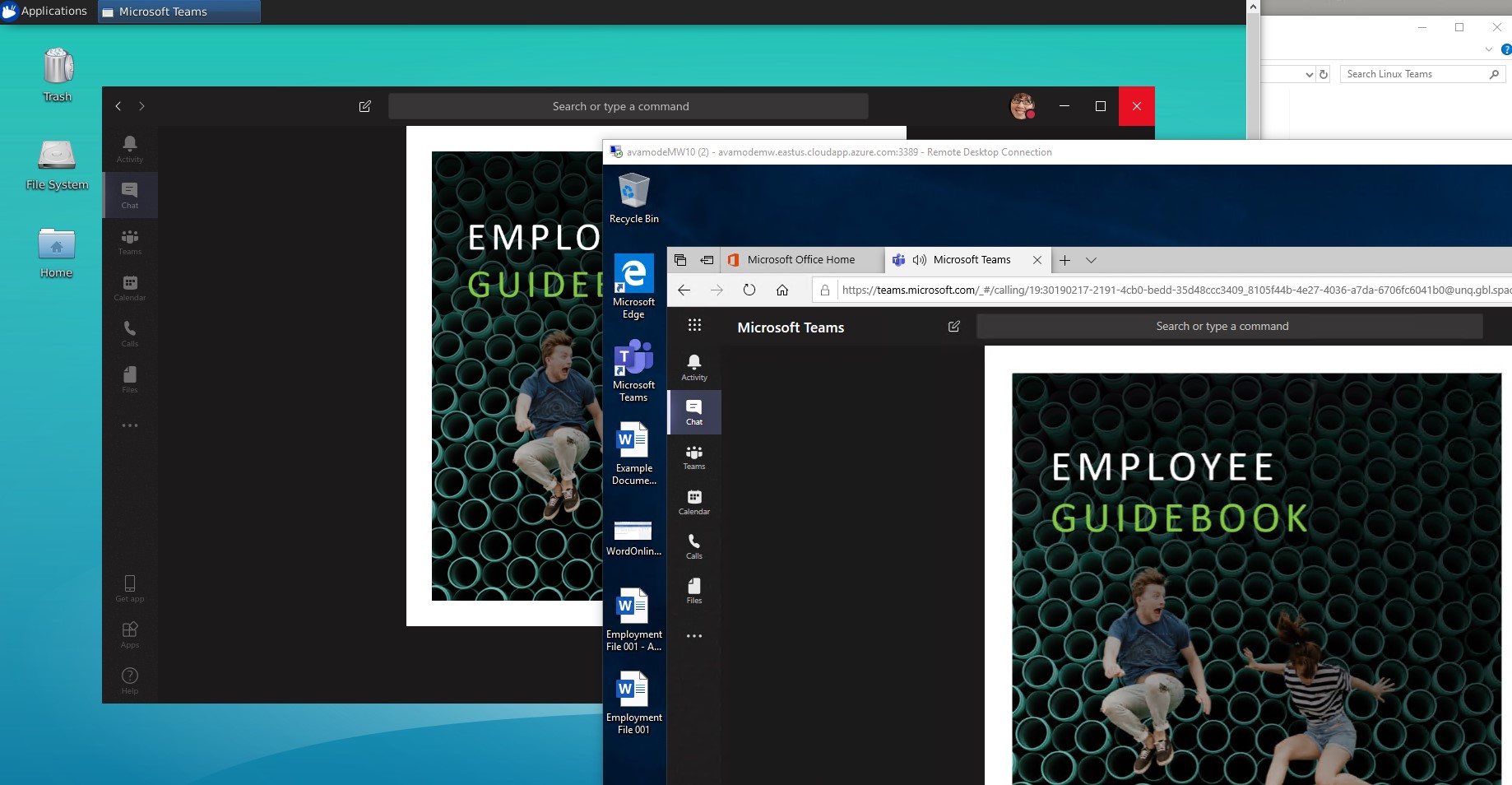
Task: Click Get app in the Teams sidebar
Action: point(129,588)
